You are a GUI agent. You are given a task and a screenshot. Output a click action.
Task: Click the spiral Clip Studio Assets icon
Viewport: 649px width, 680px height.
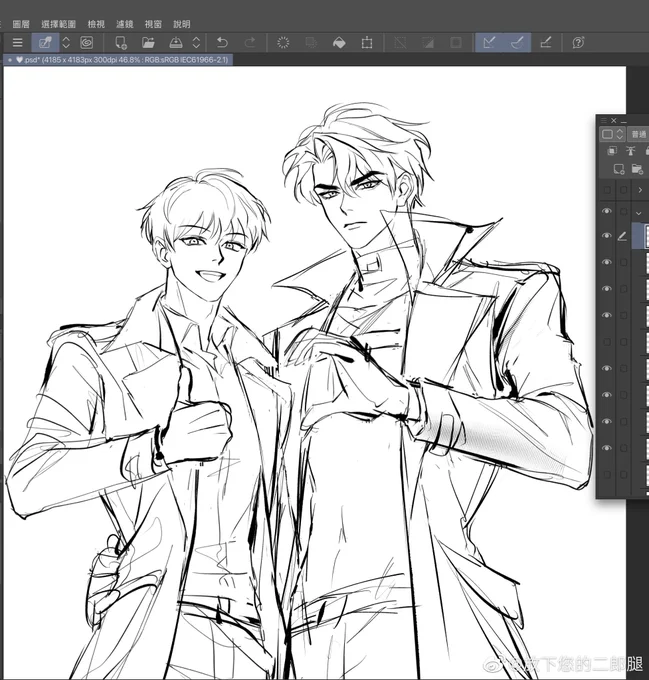(87, 42)
